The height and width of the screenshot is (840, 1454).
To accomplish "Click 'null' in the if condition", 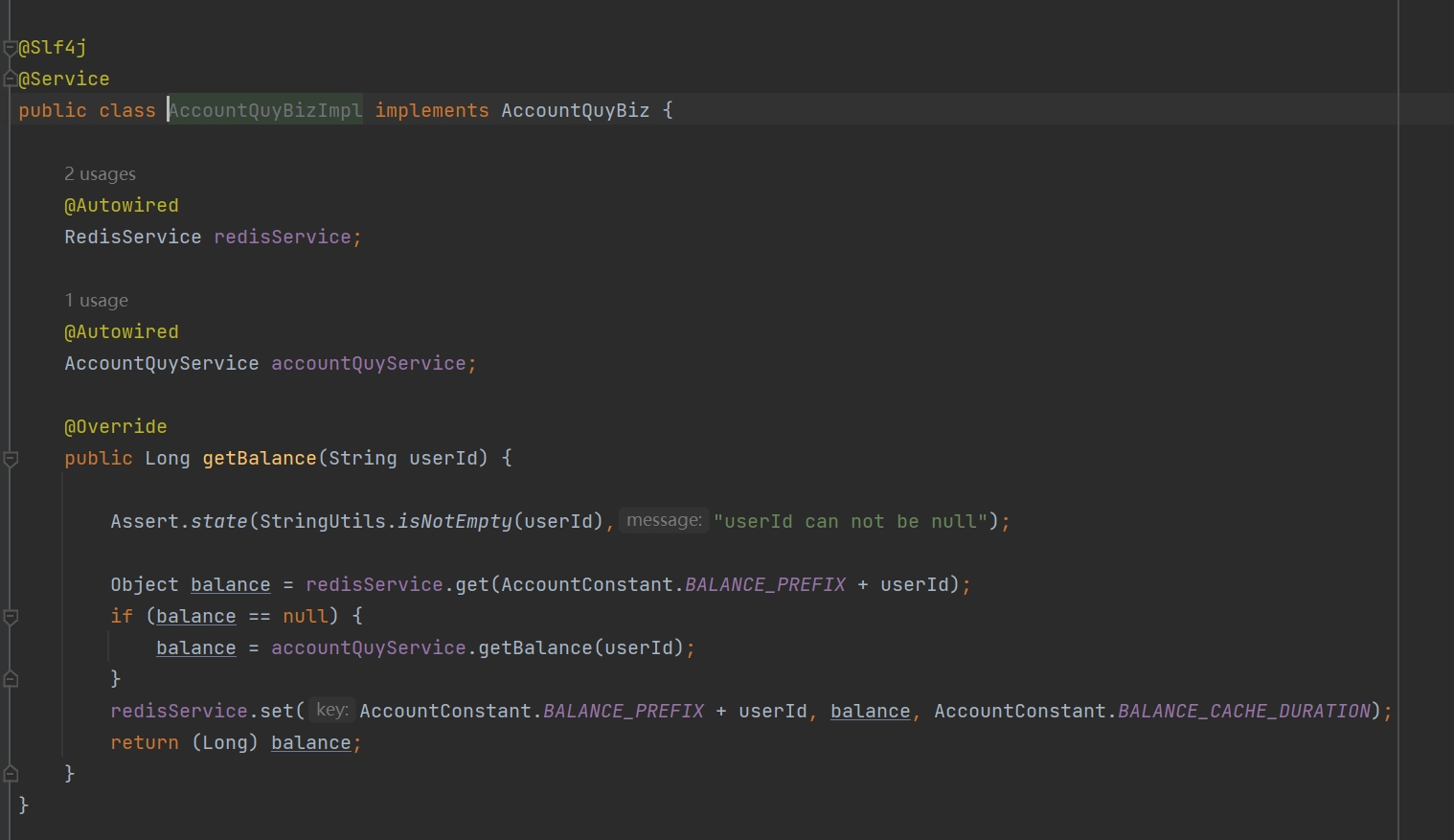I will [x=306, y=617].
